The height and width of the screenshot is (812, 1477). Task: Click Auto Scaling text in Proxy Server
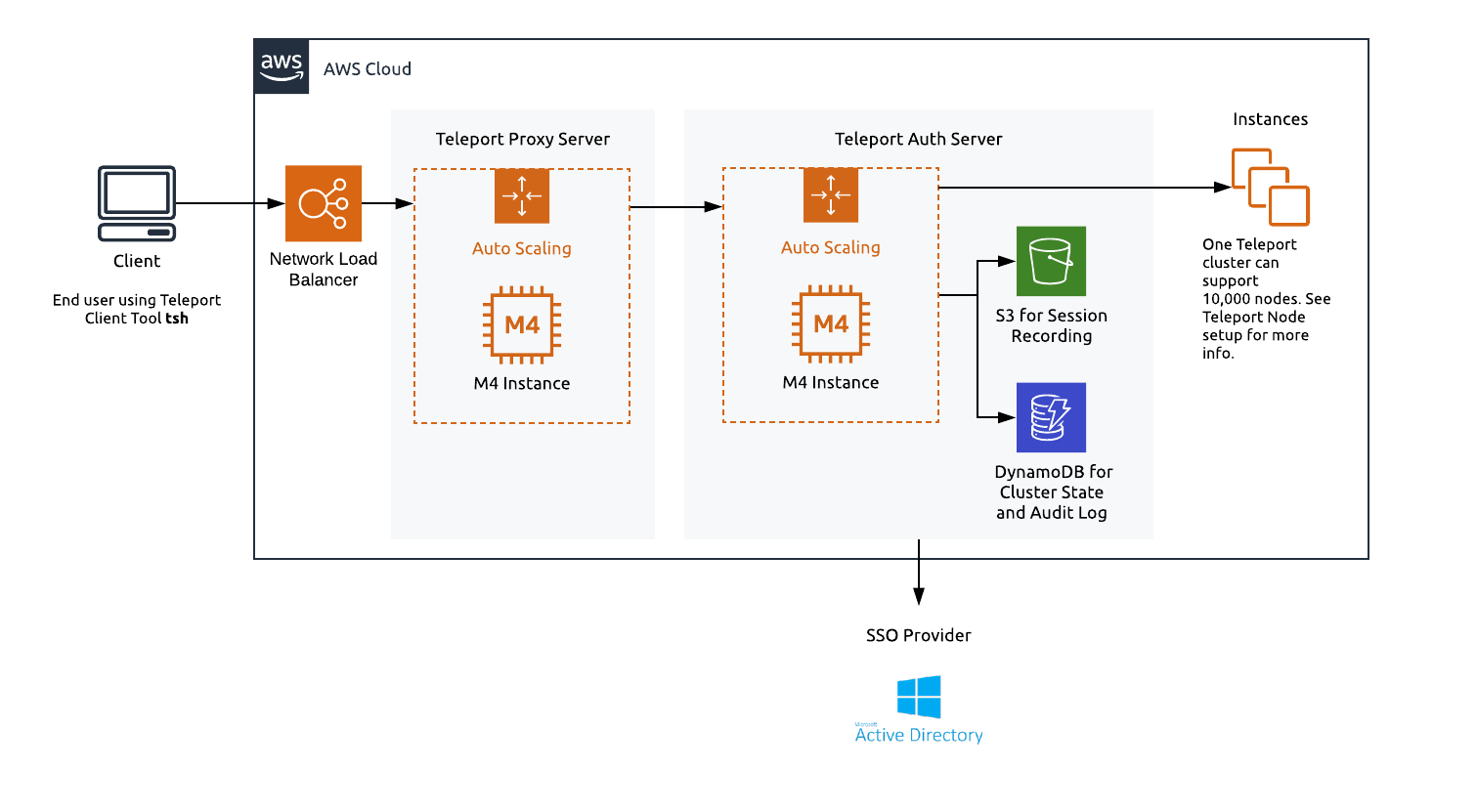[522, 248]
